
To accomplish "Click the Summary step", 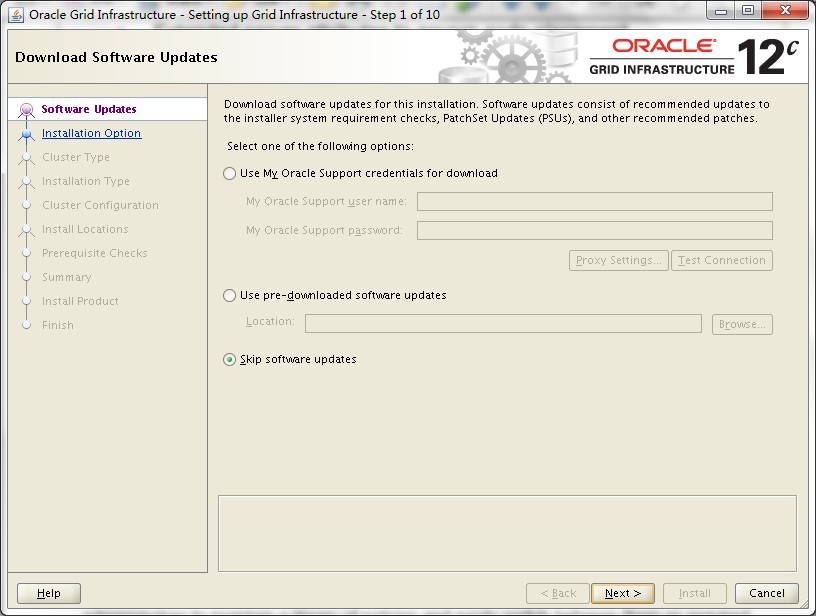I will pyautogui.click(x=67, y=277).
